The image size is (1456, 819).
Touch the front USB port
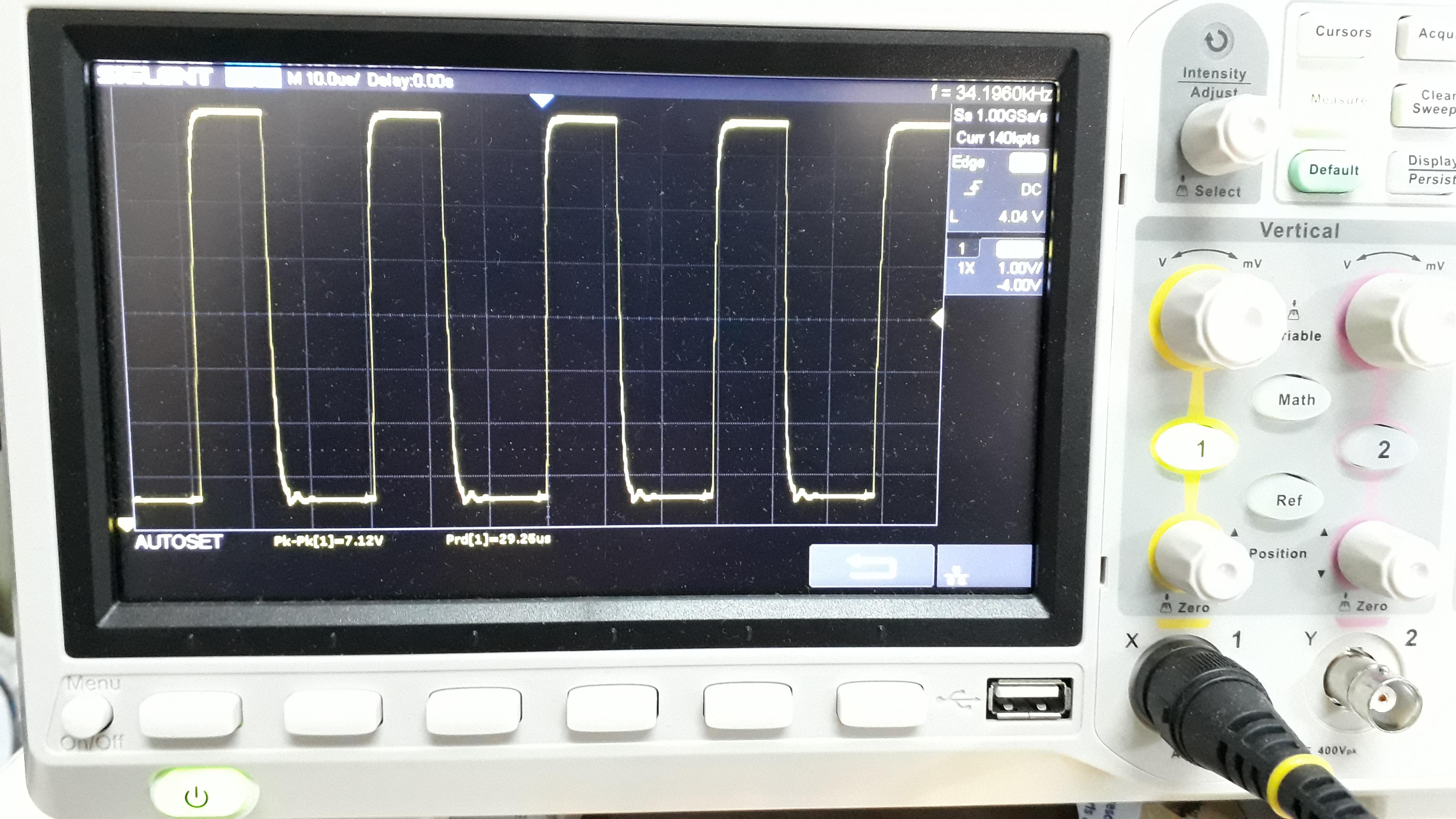point(1029,699)
